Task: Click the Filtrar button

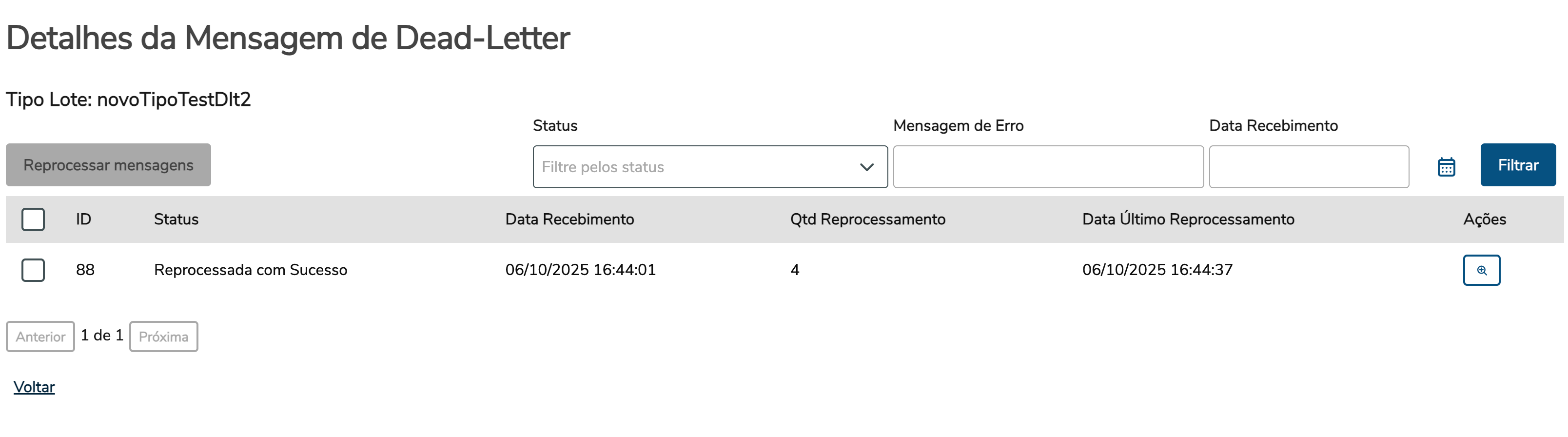Action: tap(1517, 165)
